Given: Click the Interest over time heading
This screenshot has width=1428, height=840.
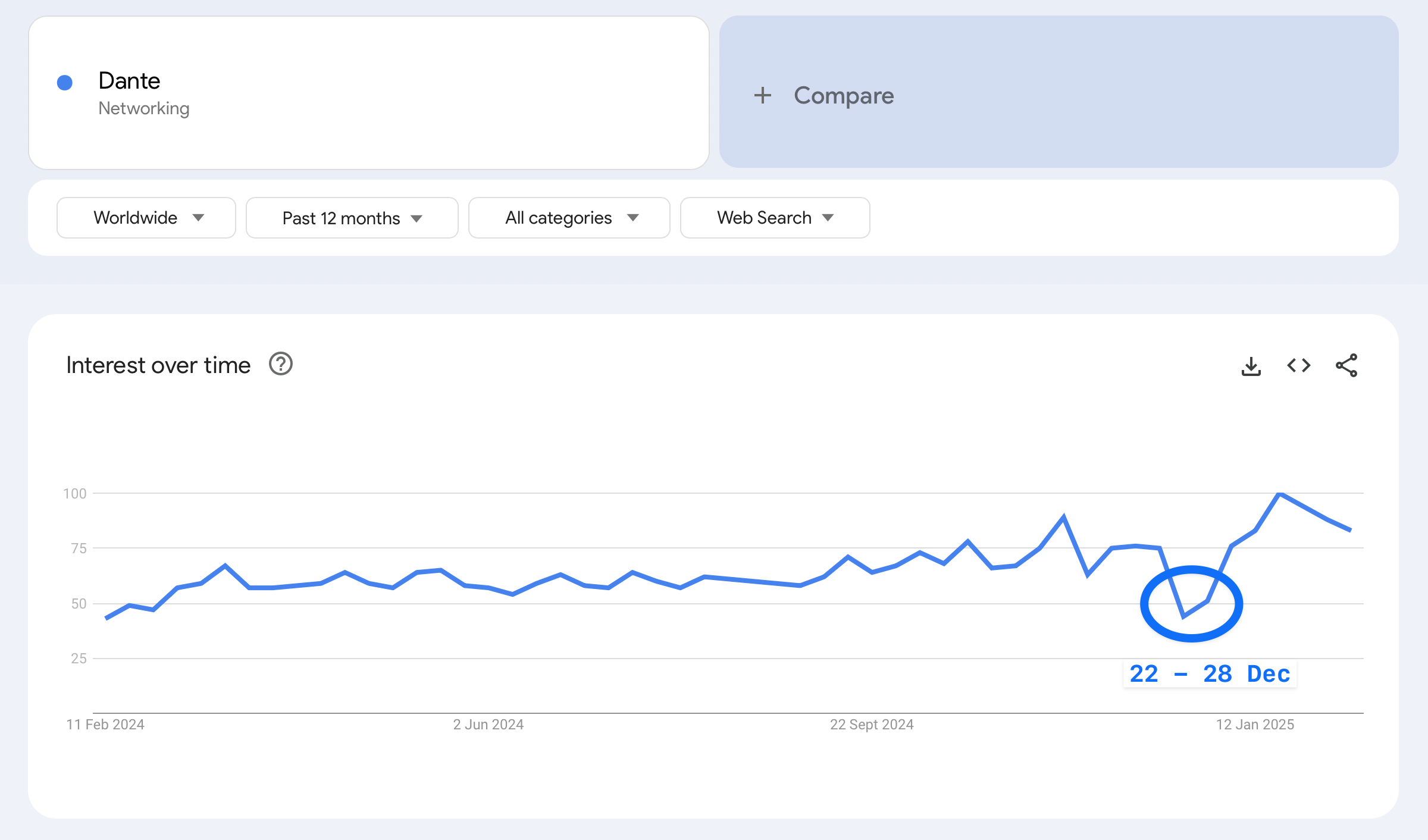Looking at the screenshot, I should tap(158, 365).
